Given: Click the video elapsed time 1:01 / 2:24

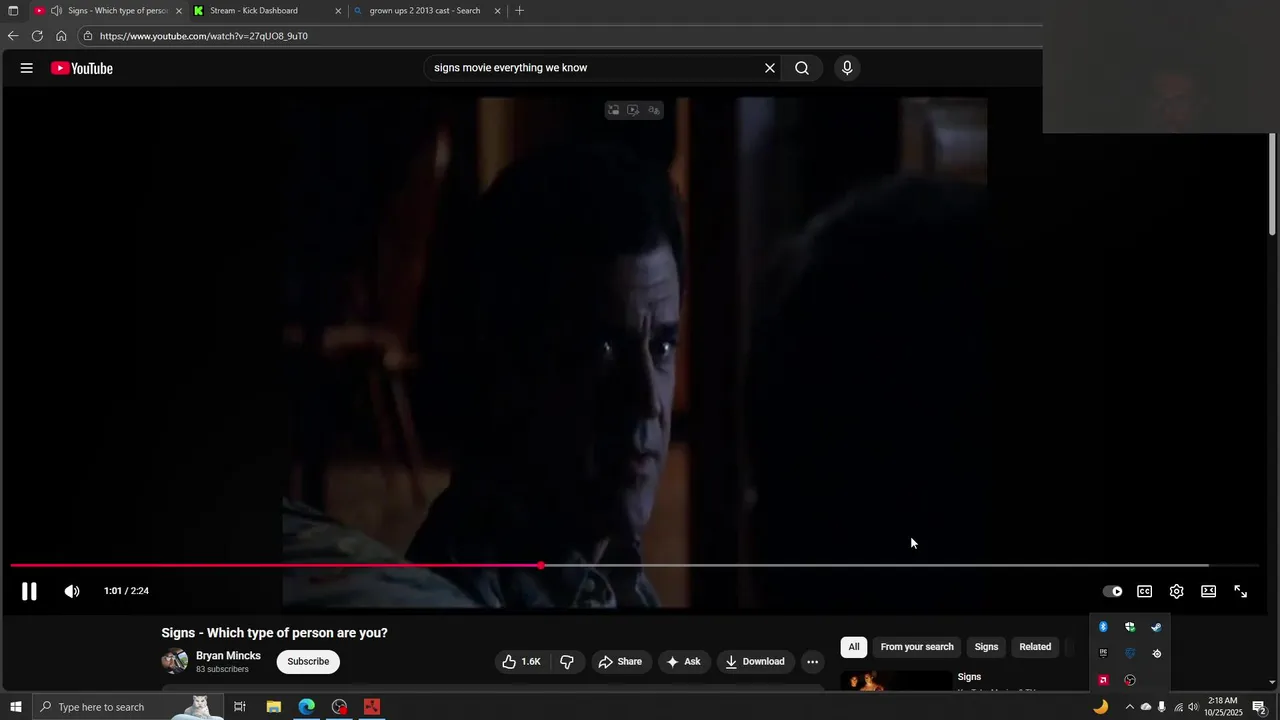Looking at the screenshot, I should point(126,591).
